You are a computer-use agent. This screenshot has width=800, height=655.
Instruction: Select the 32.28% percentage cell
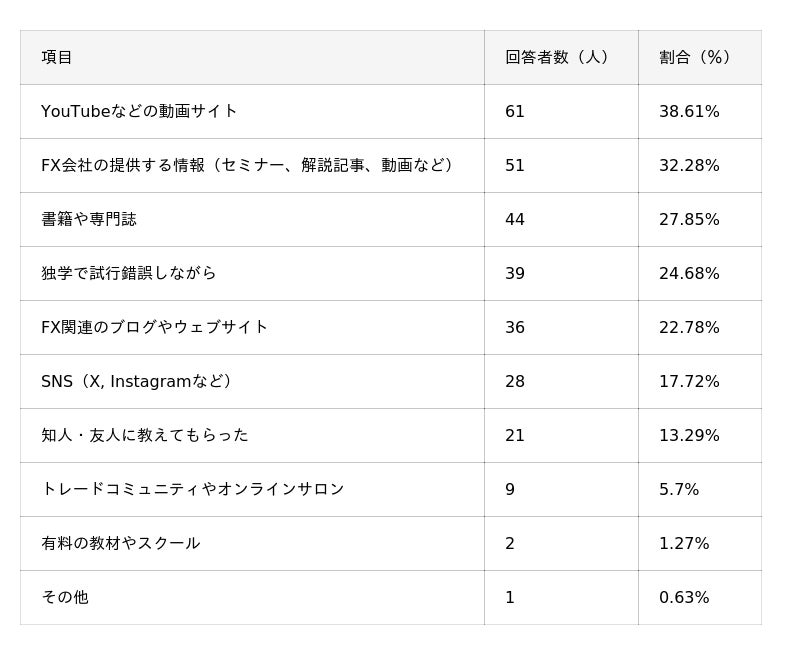(x=689, y=165)
